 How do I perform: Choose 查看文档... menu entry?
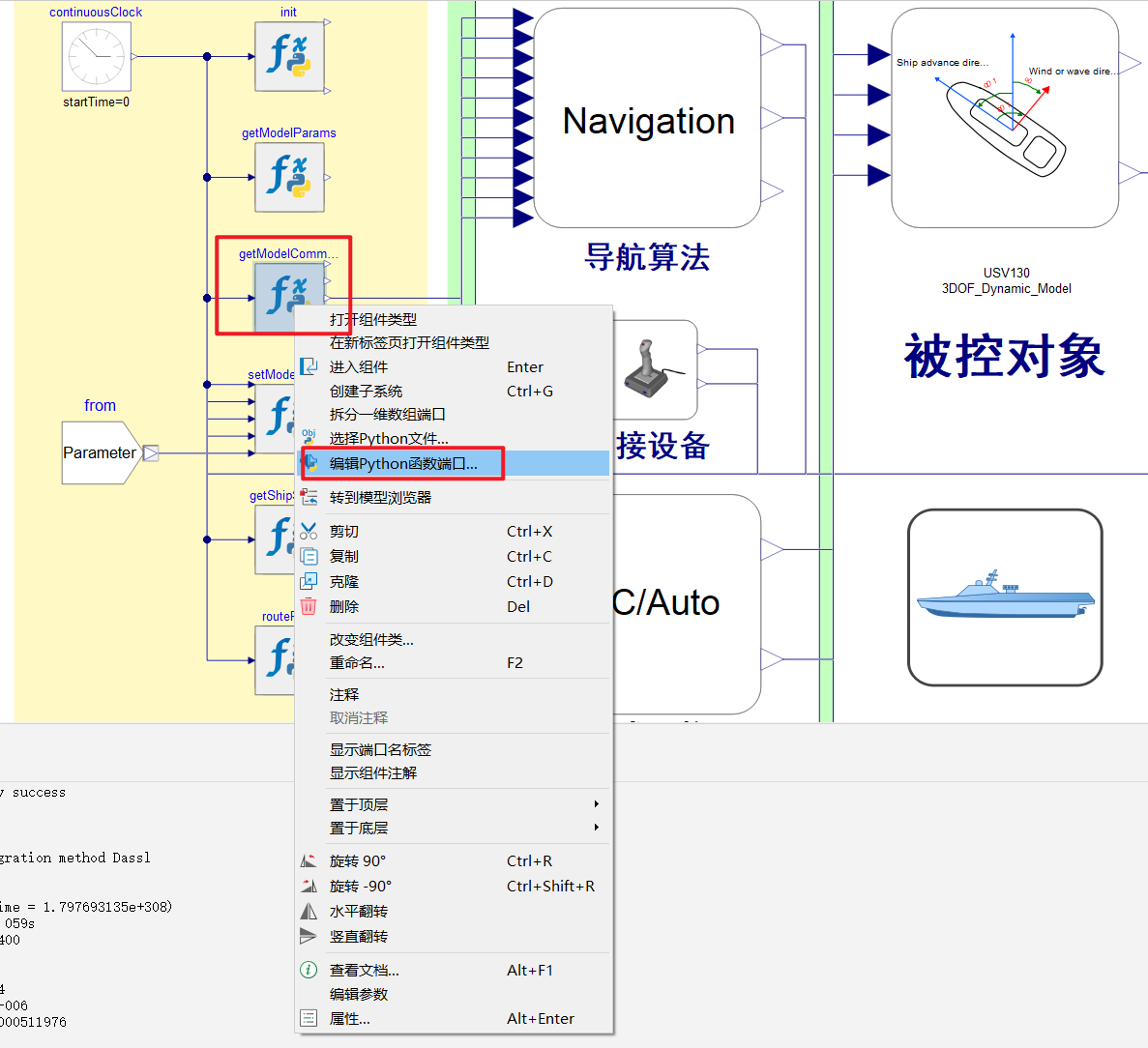click(453, 971)
